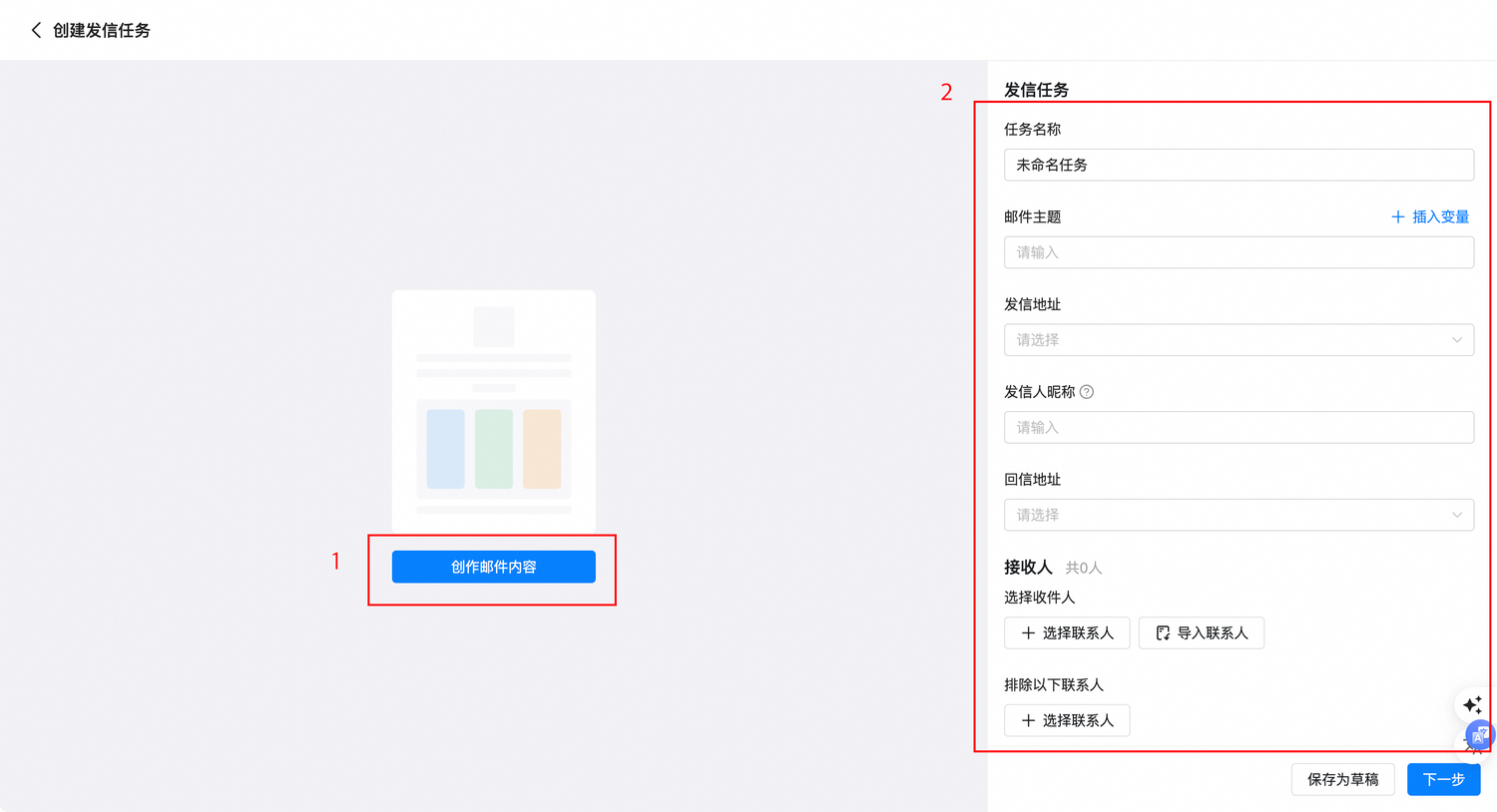Image resolution: width=1497 pixels, height=812 pixels.
Task: Click the 回信地址 field label
Action: [x=1032, y=480]
